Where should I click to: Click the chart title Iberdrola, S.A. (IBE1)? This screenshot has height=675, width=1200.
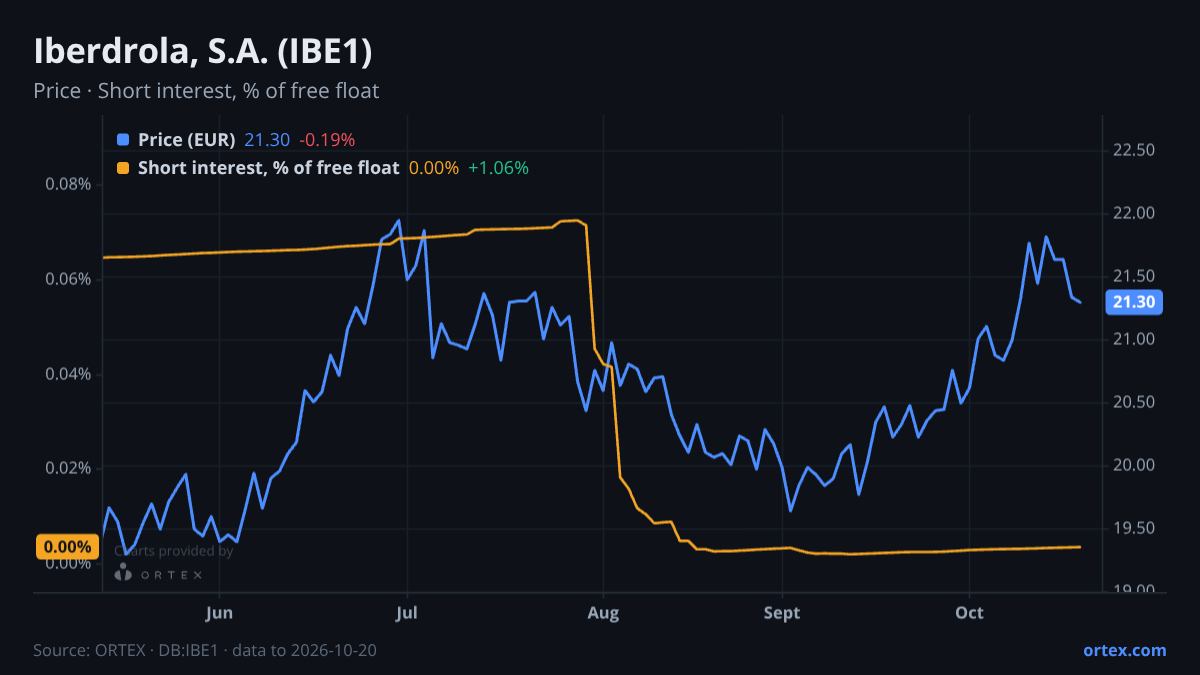[x=203, y=50]
